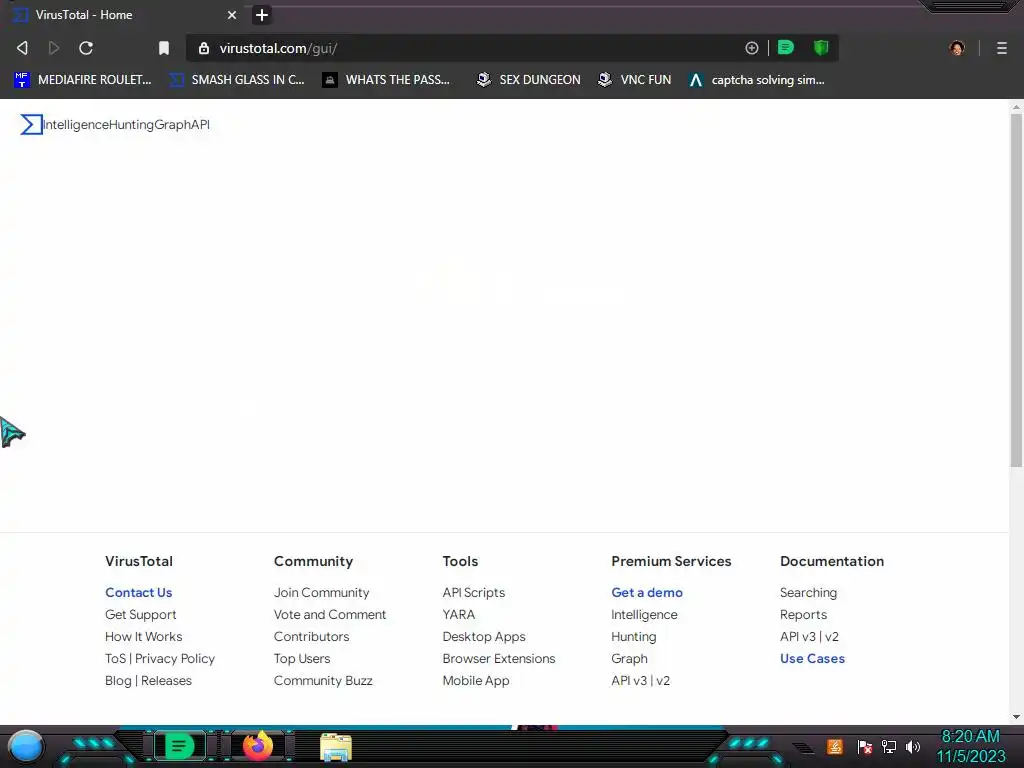Open the WHATS THE PASS... bookmark
The width and height of the screenshot is (1024, 768).
(387, 80)
